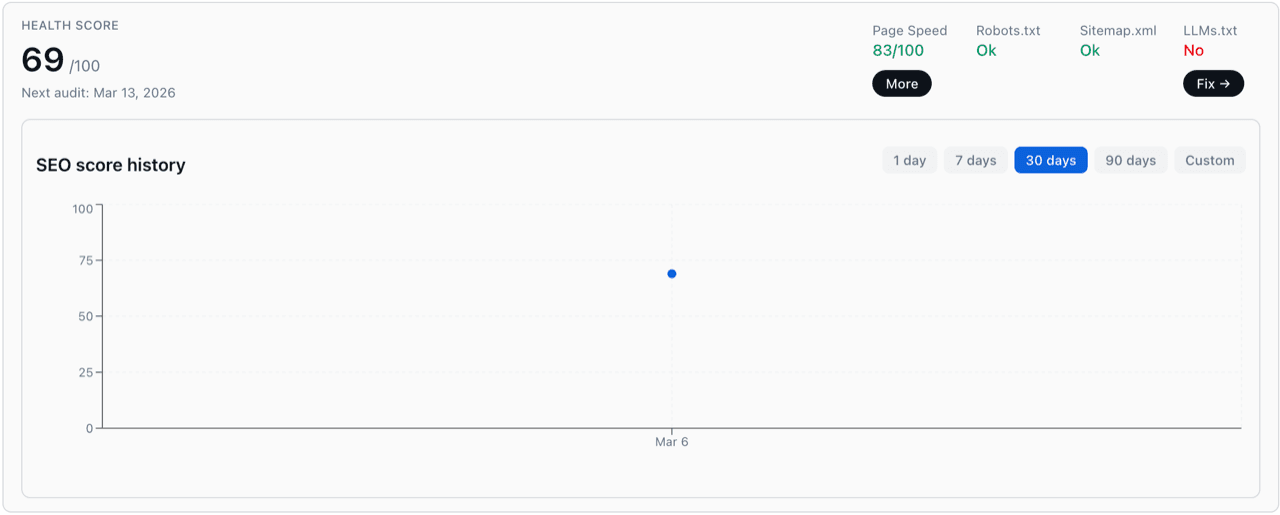Click the Sitemap.xml Ok status
The width and height of the screenshot is (1280, 515).
[x=1089, y=50]
